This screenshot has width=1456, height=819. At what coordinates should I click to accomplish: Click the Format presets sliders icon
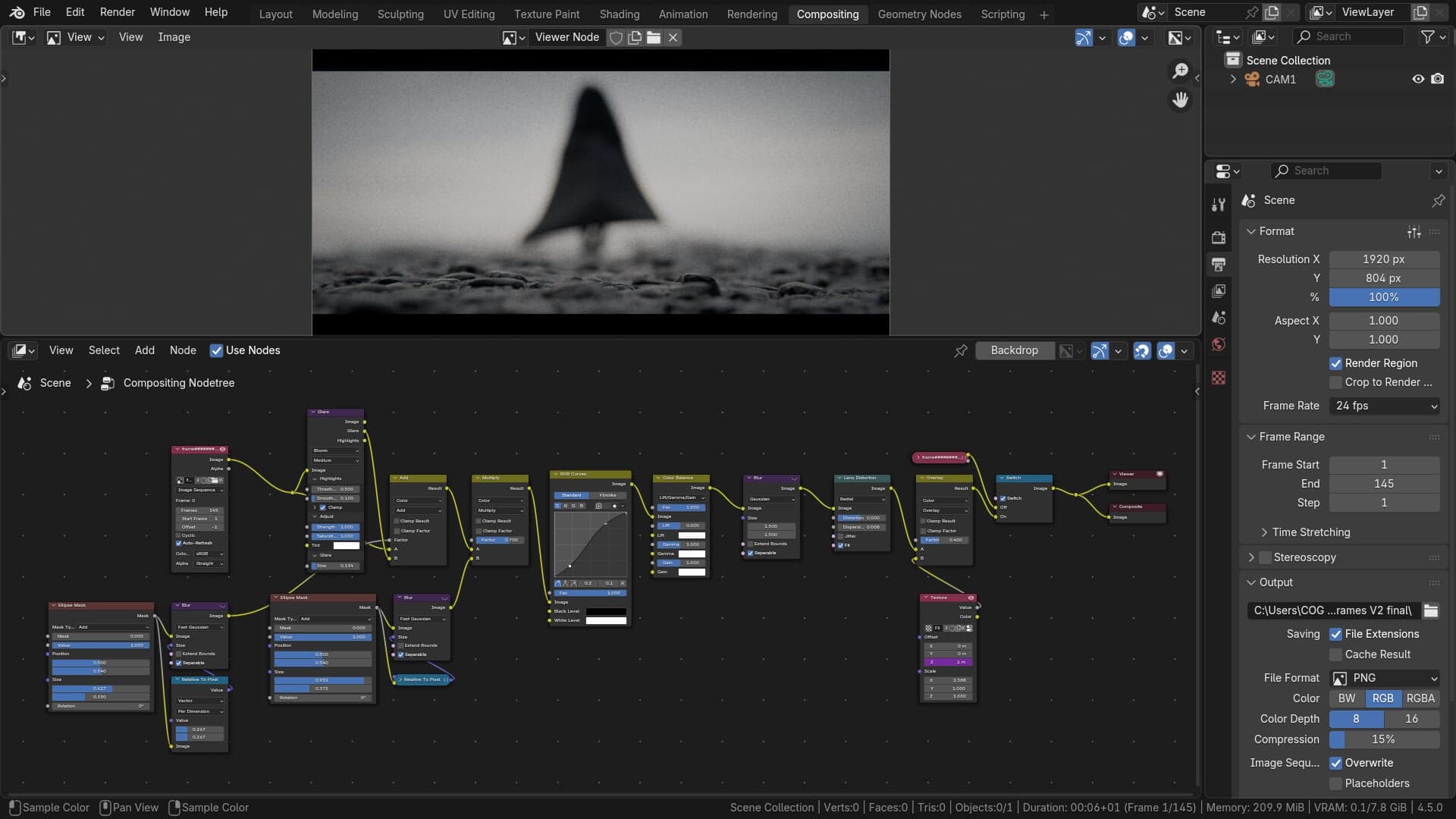[1414, 231]
